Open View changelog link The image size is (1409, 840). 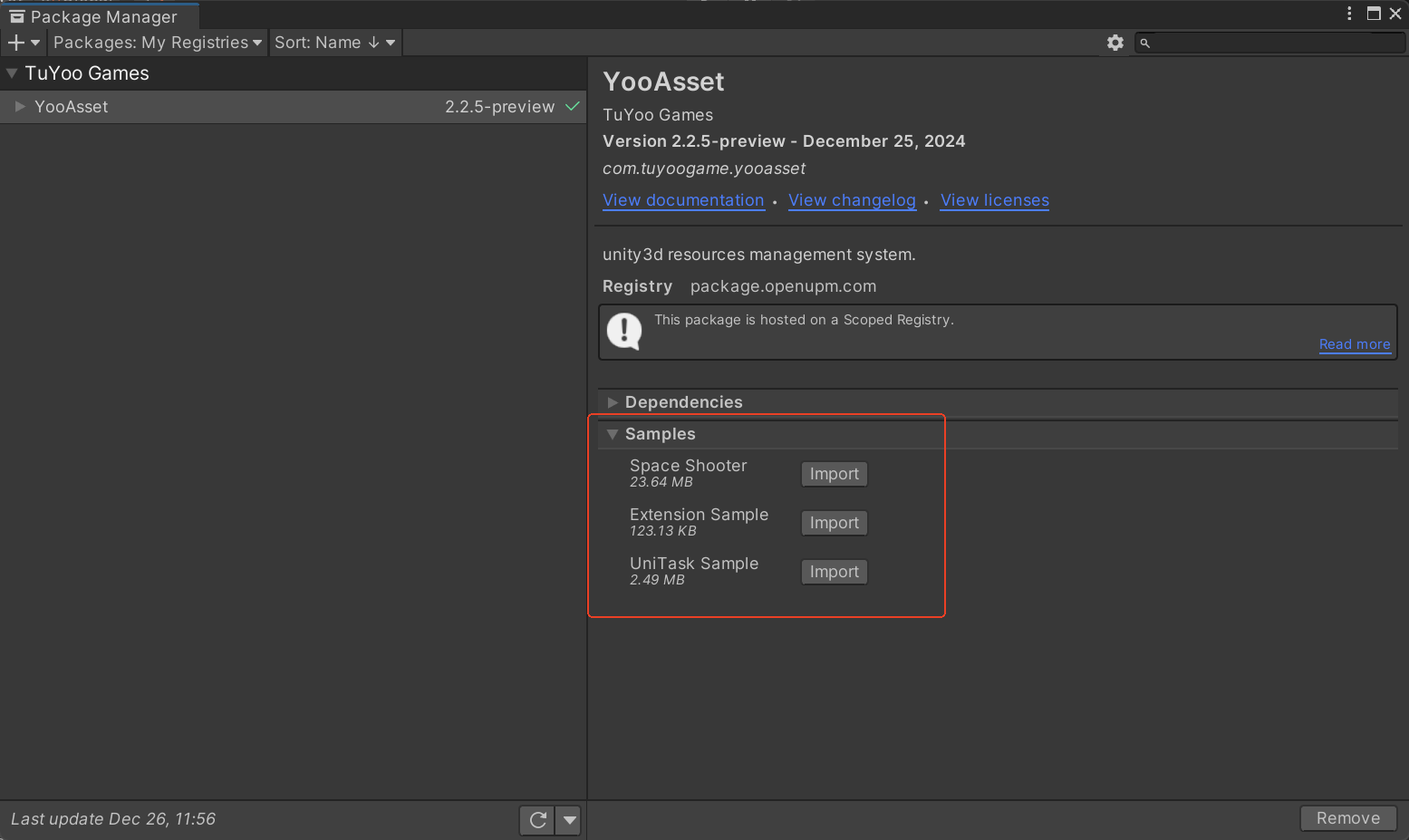click(x=852, y=200)
